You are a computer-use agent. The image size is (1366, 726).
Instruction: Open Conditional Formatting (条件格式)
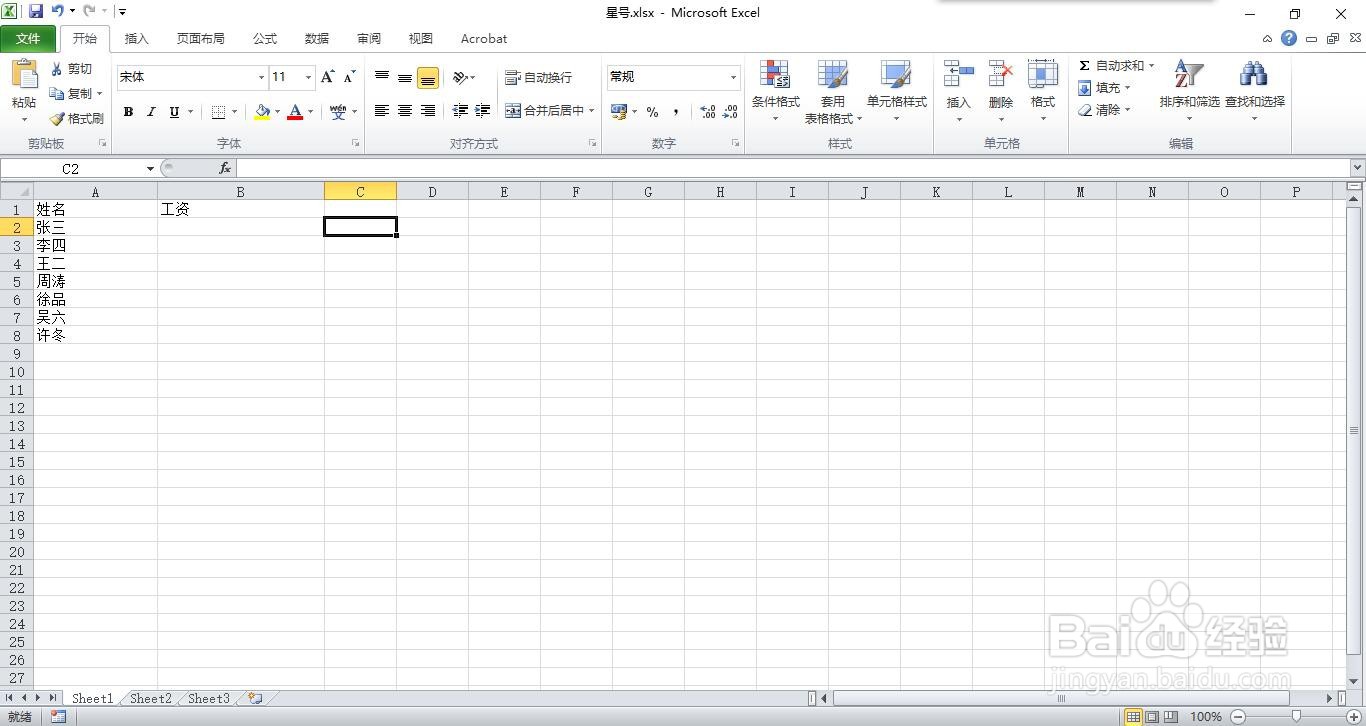[x=776, y=90]
